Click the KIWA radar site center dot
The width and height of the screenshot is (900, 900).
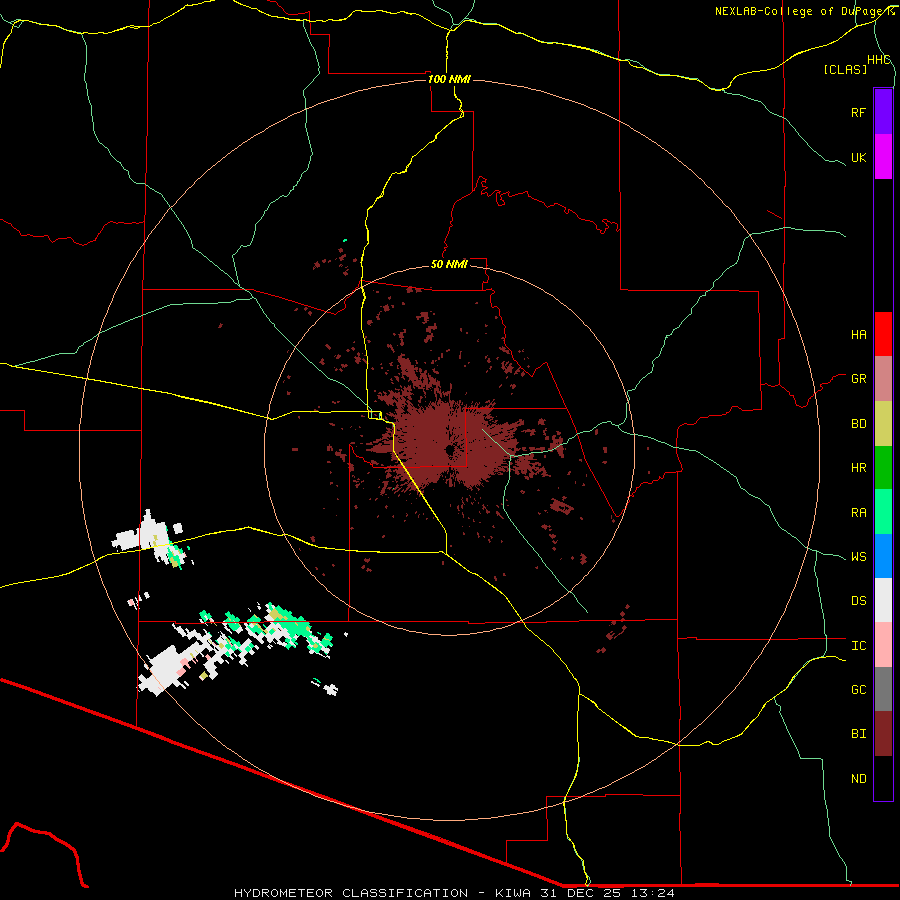450,451
